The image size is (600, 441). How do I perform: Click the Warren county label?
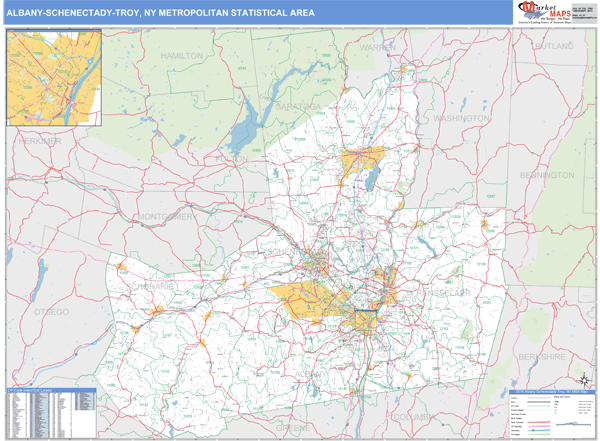pos(378,47)
